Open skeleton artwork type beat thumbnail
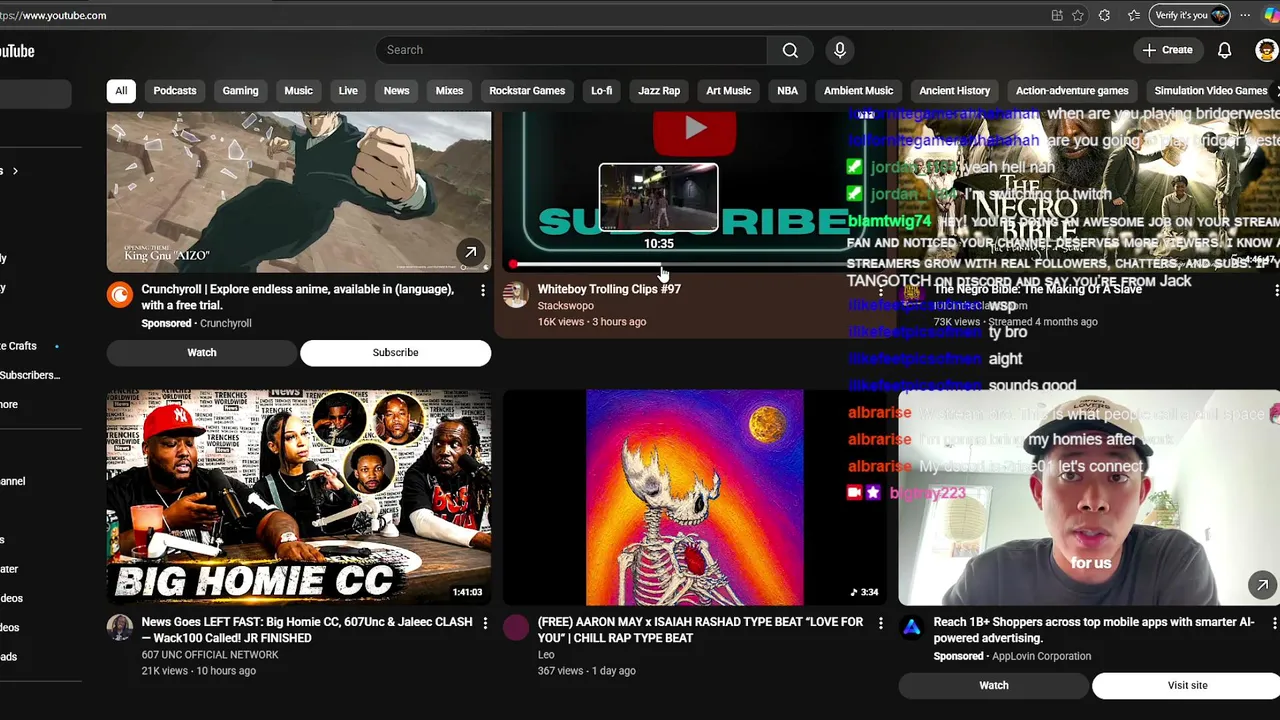 (x=694, y=498)
